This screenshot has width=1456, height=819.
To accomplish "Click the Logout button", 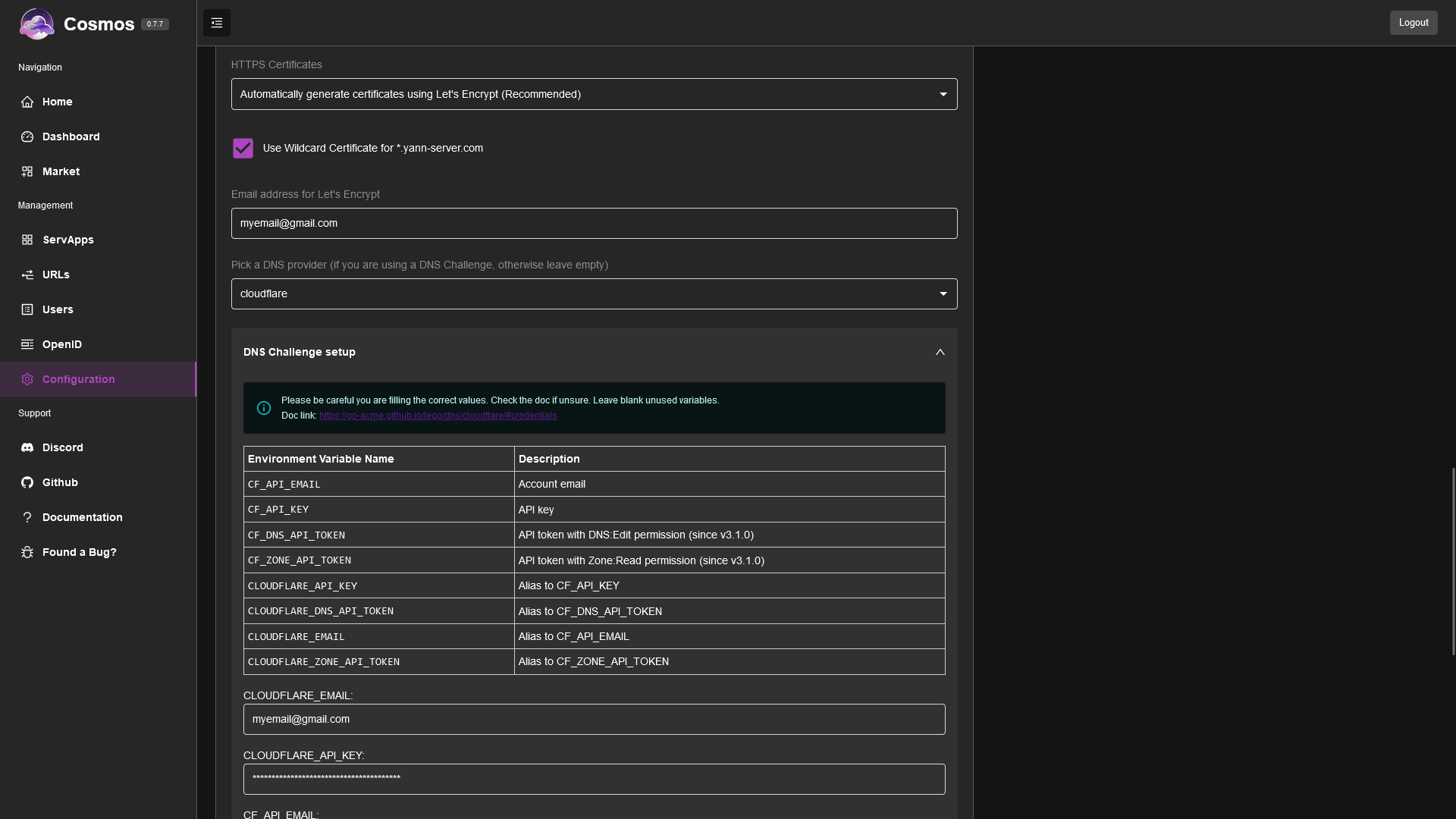I will pyautogui.click(x=1414, y=23).
